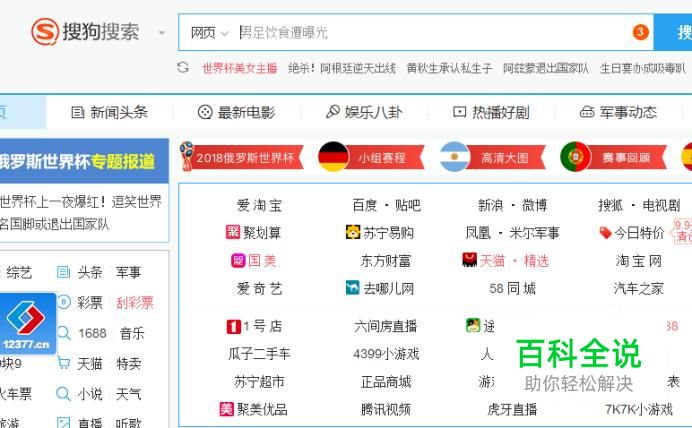This screenshot has width=692, height=428.
Task: Open the 淘宝网 link
Action: [639, 261]
